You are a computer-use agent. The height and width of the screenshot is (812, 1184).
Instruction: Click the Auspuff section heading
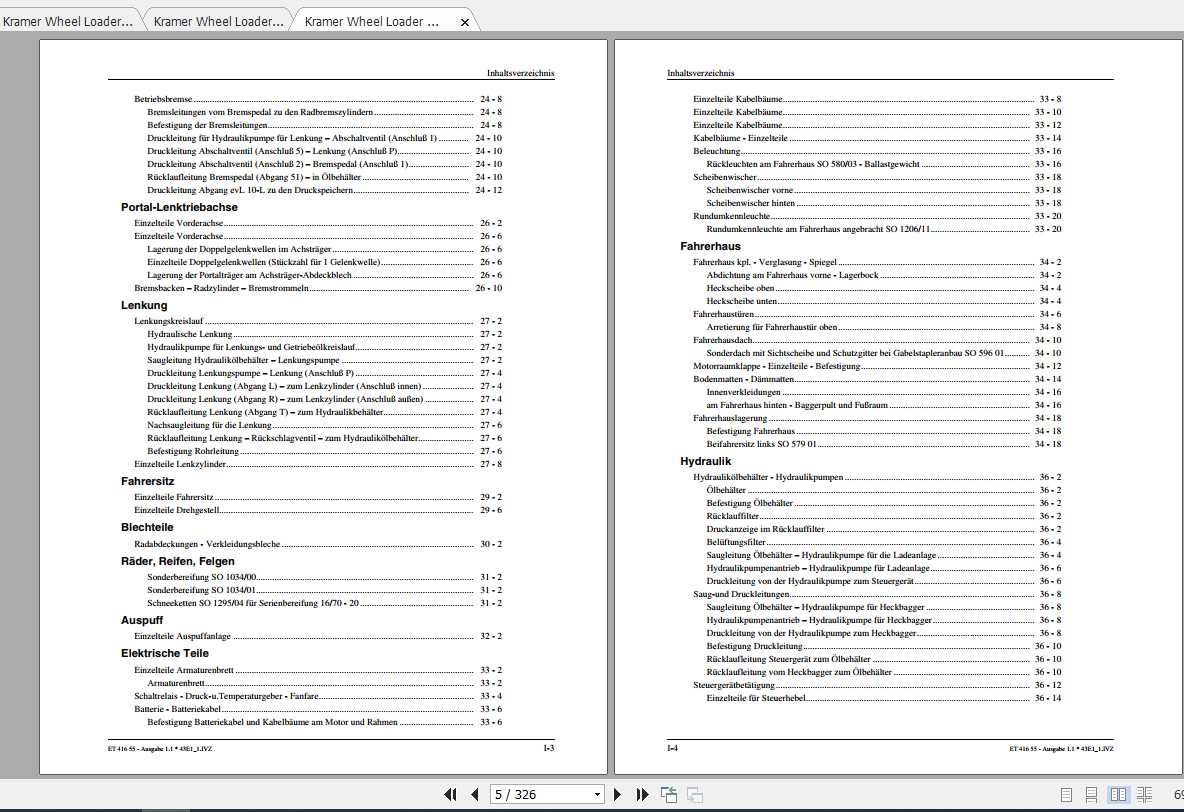pos(142,620)
